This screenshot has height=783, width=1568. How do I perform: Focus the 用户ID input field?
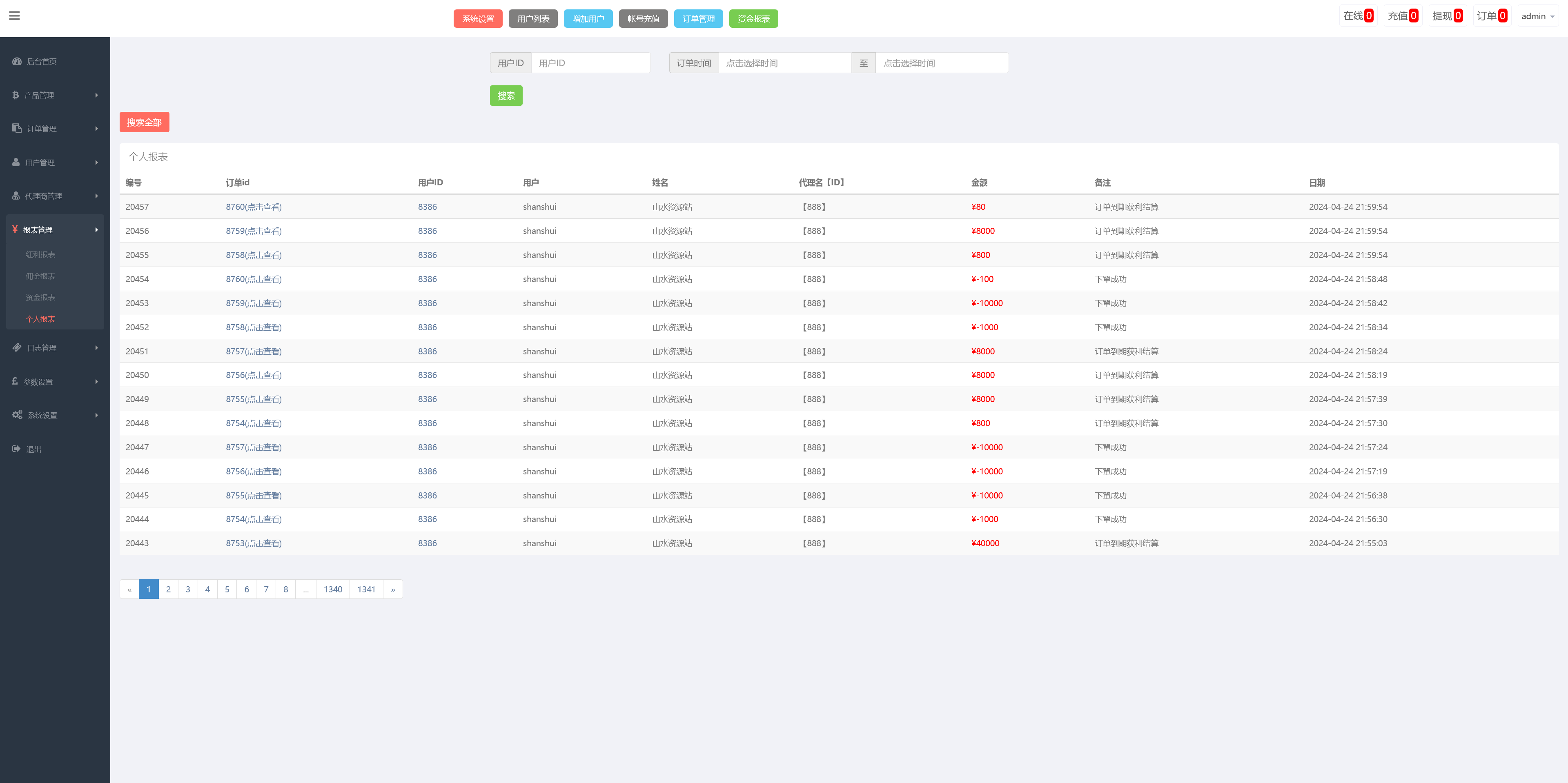tap(590, 63)
